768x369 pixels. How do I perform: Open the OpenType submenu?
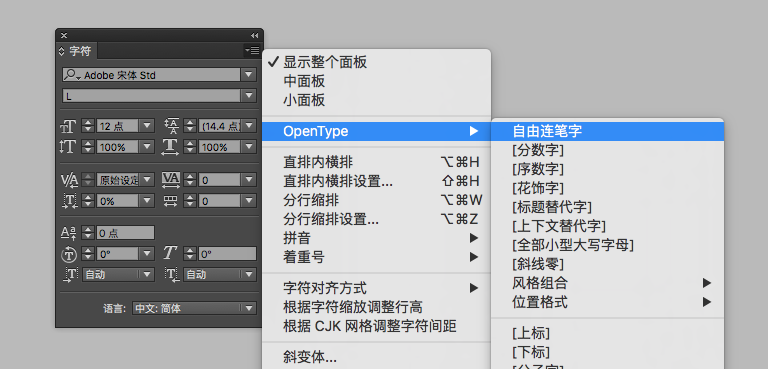[376, 131]
